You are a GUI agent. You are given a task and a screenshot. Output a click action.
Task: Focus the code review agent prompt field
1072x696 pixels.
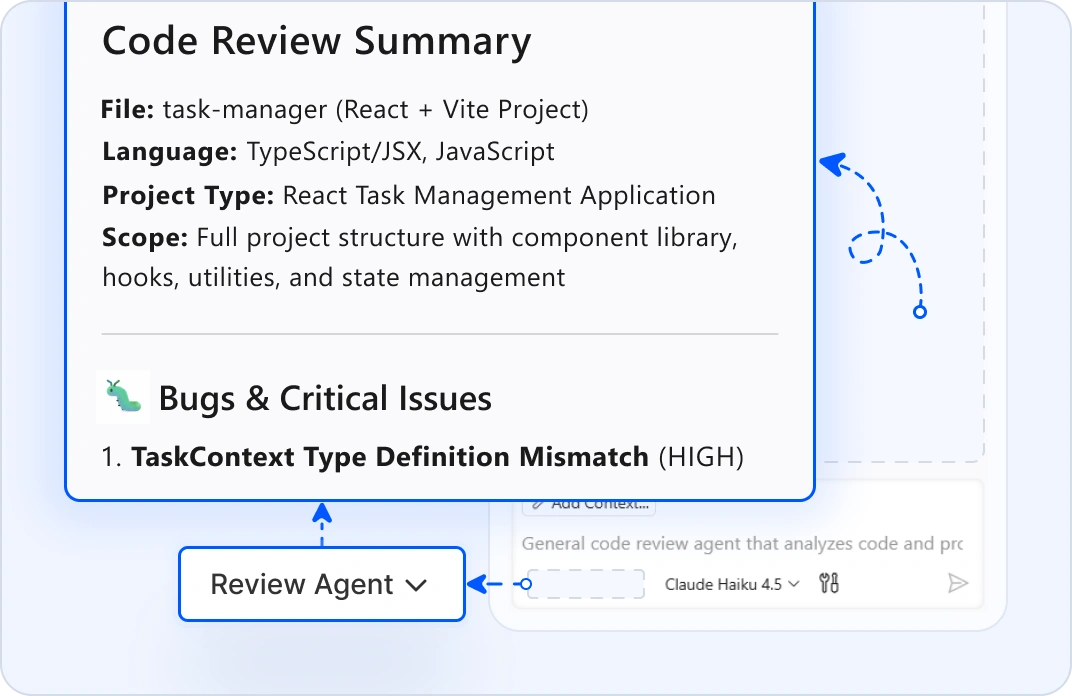click(x=742, y=544)
